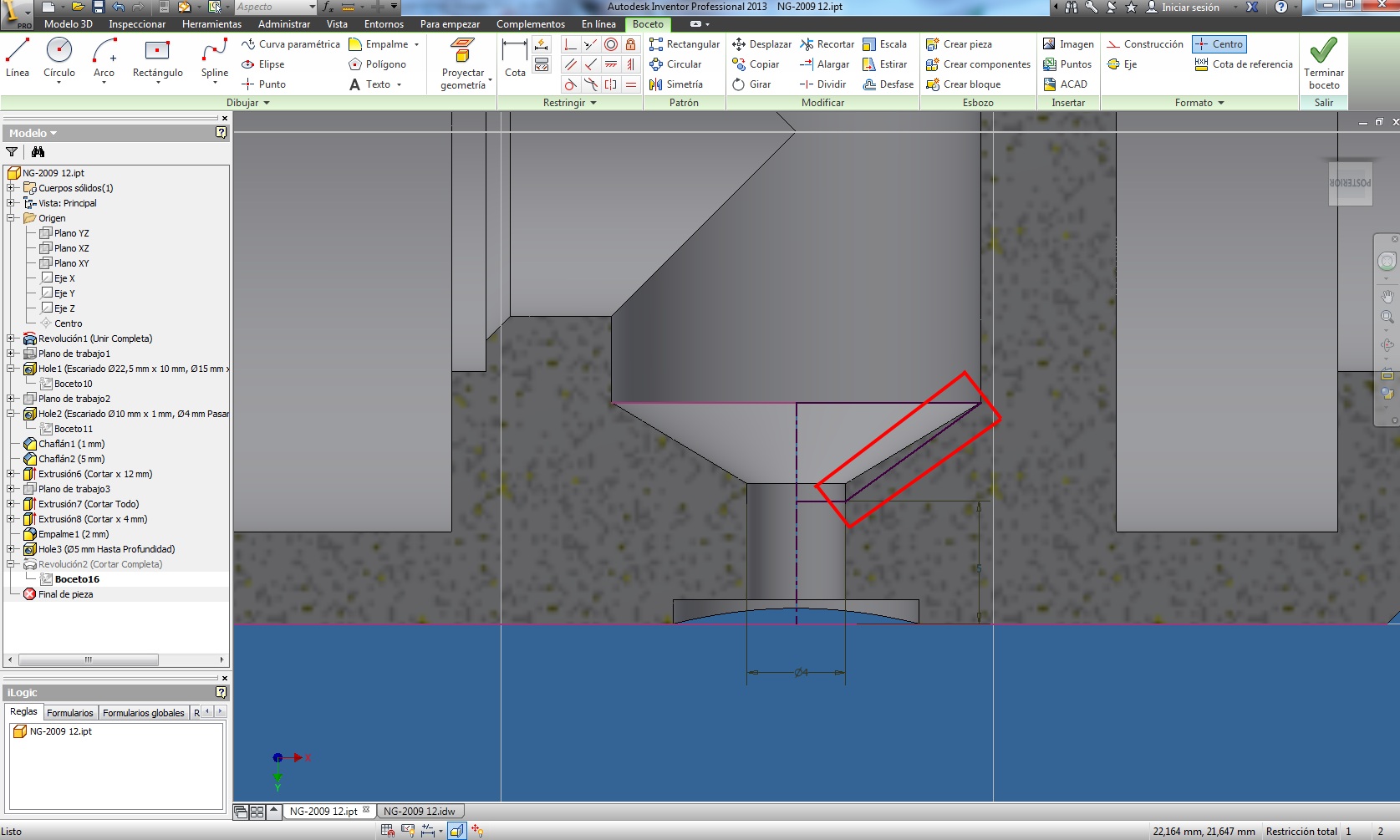Select the Polígono tool
This screenshot has height=840, width=1400.
pos(377,64)
